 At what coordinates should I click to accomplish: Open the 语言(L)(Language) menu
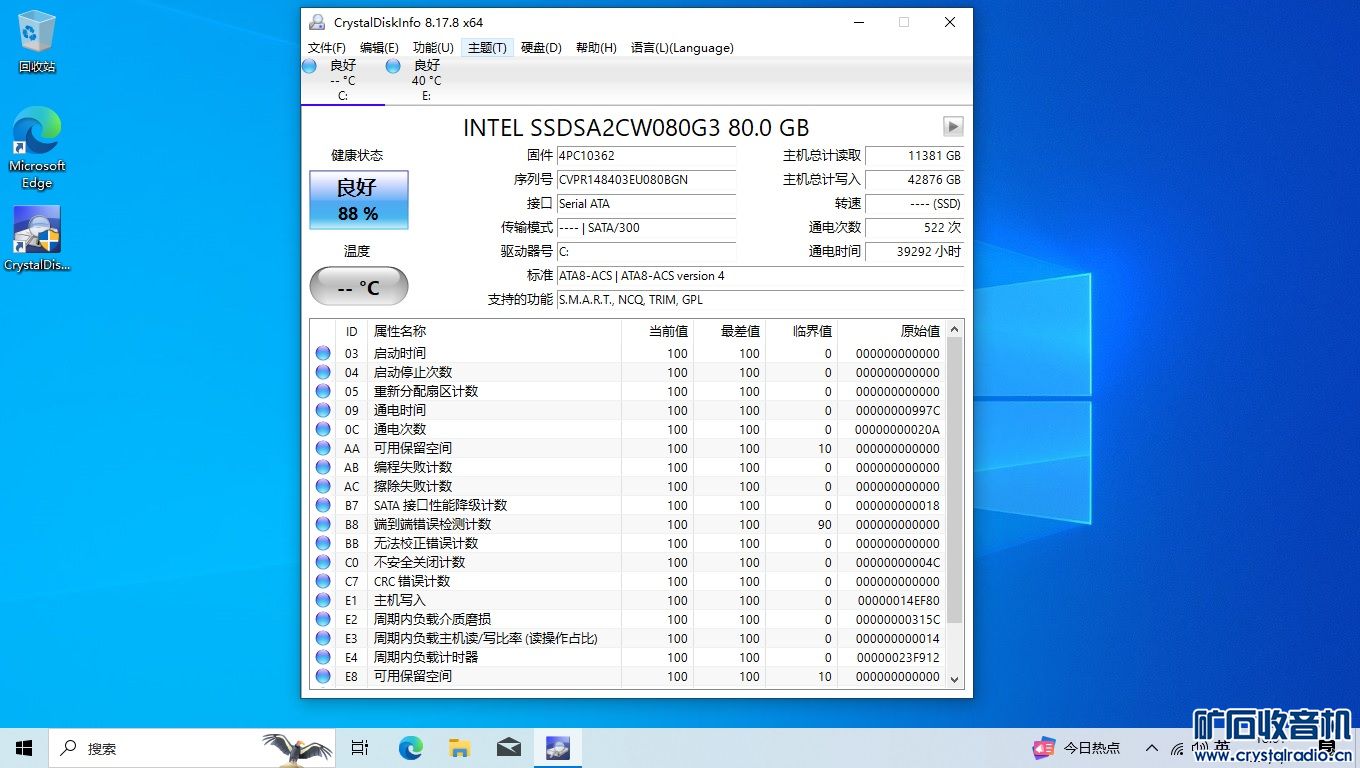[x=682, y=48]
